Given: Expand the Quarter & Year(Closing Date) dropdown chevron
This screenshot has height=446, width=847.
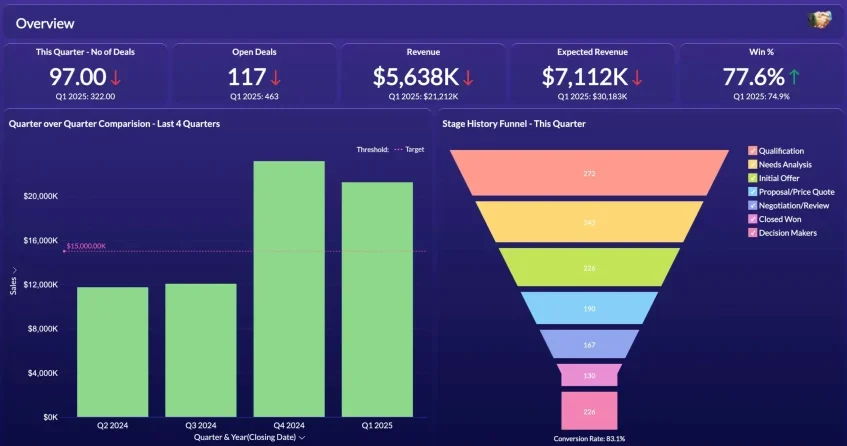Looking at the screenshot, I should (302, 437).
